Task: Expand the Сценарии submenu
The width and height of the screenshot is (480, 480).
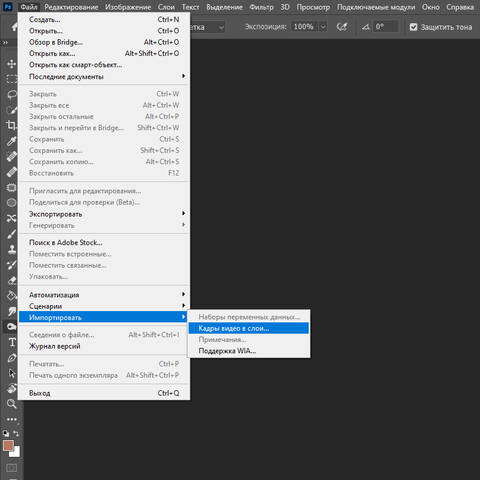Action: pyautogui.click(x=104, y=306)
